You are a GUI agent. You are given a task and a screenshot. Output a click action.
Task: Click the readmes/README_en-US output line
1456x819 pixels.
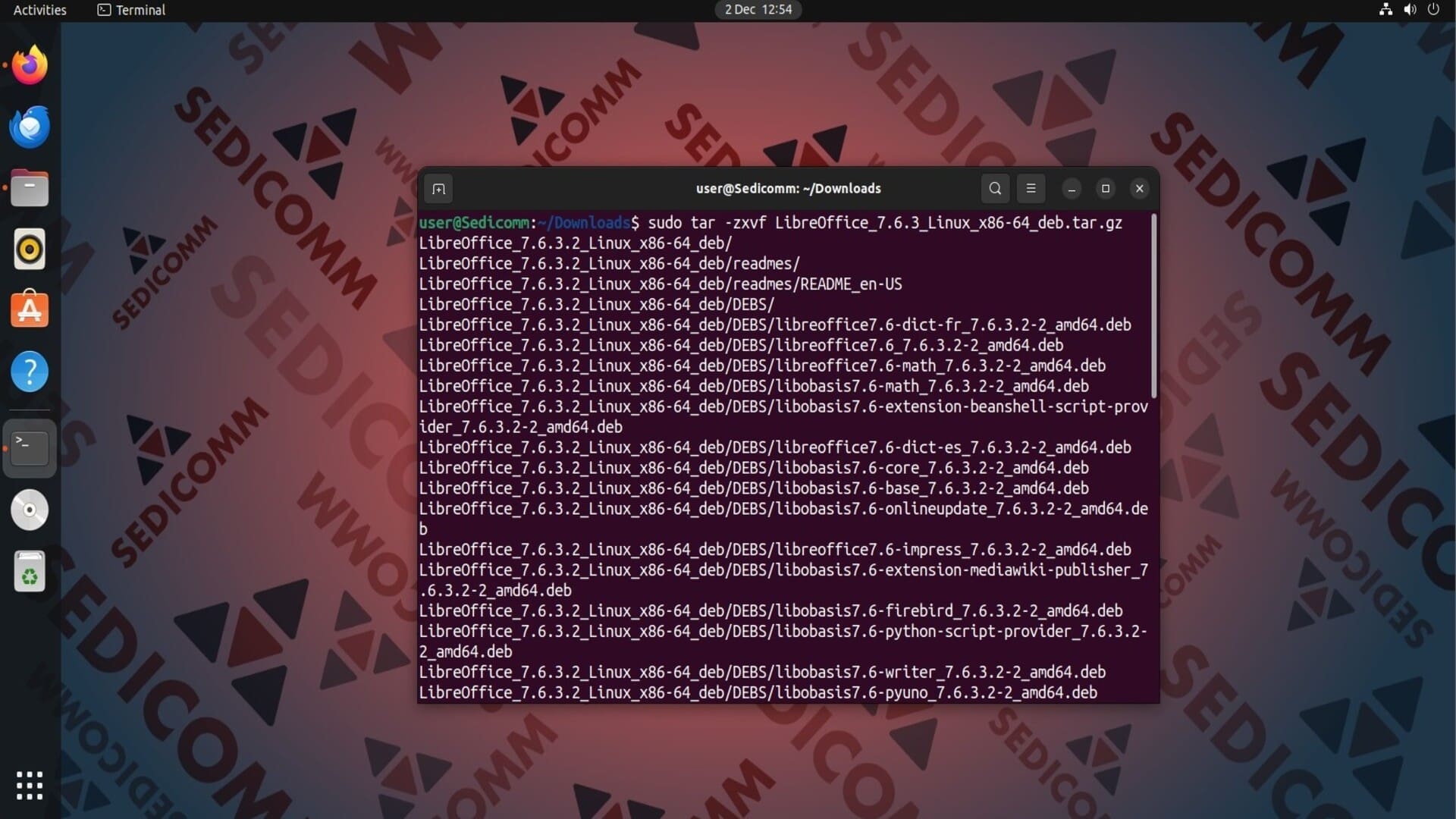661,284
